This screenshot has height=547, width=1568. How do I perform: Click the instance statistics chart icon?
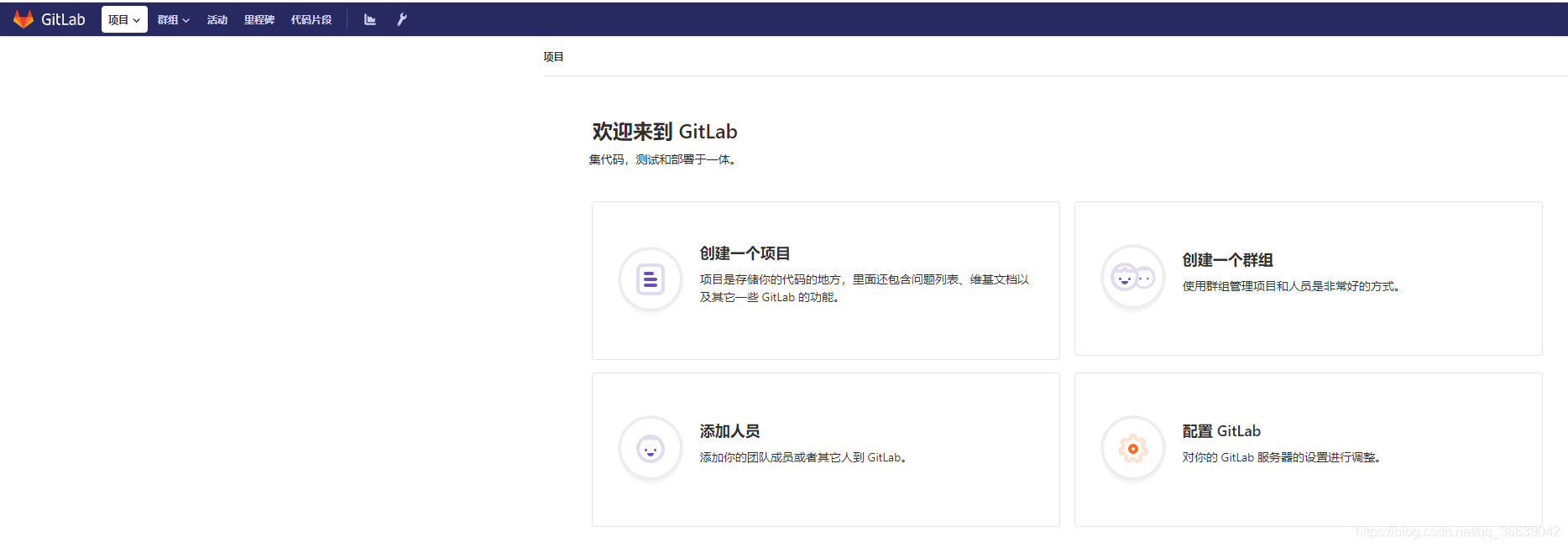click(370, 19)
